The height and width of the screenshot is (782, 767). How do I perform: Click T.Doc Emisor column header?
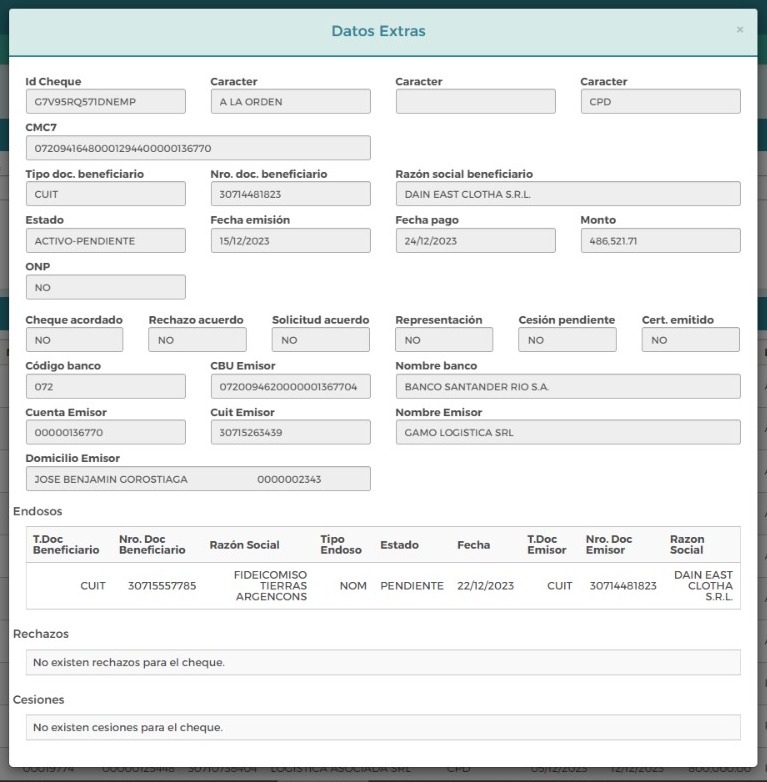[x=547, y=545]
